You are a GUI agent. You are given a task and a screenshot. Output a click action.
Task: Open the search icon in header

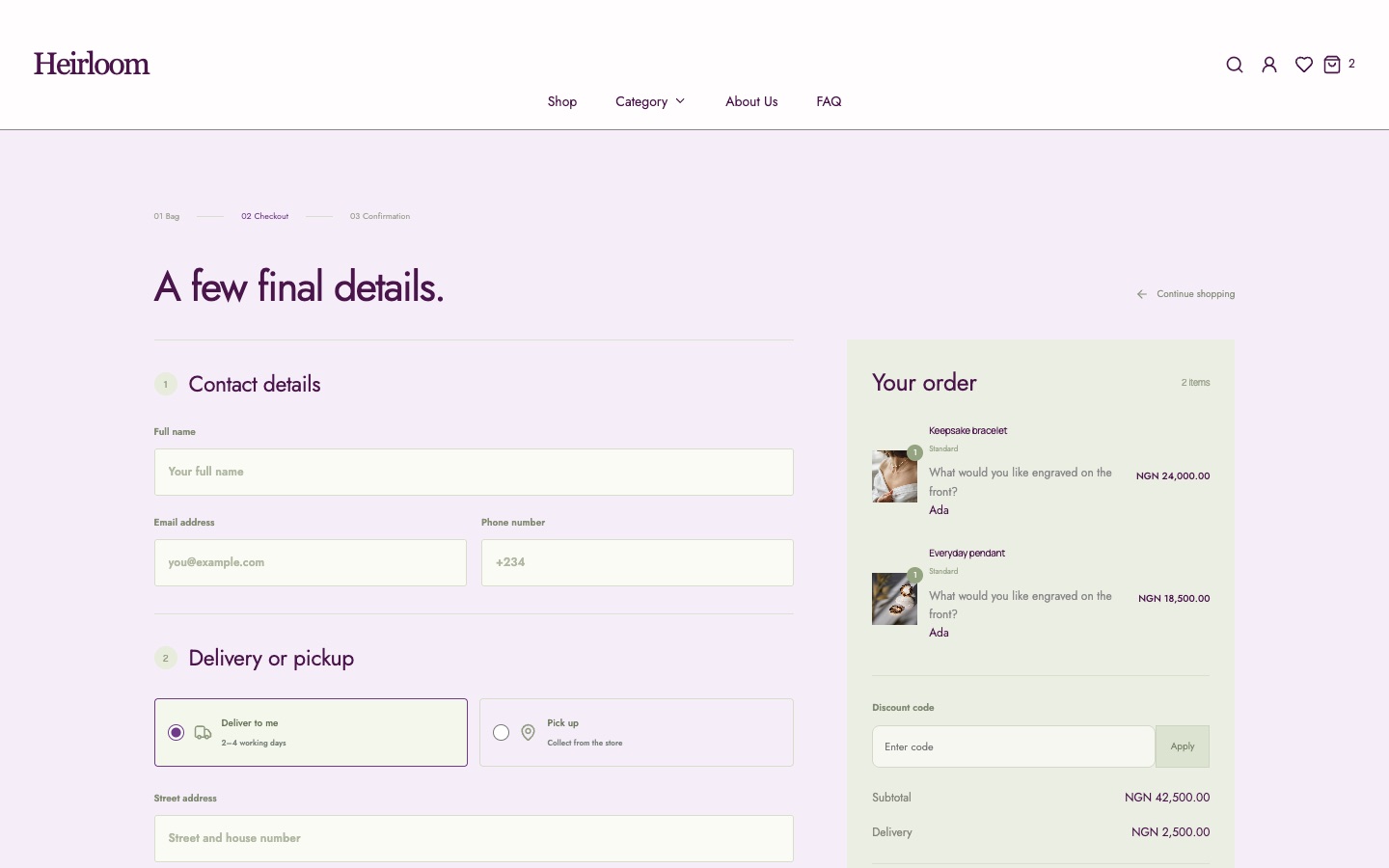(1234, 65)
